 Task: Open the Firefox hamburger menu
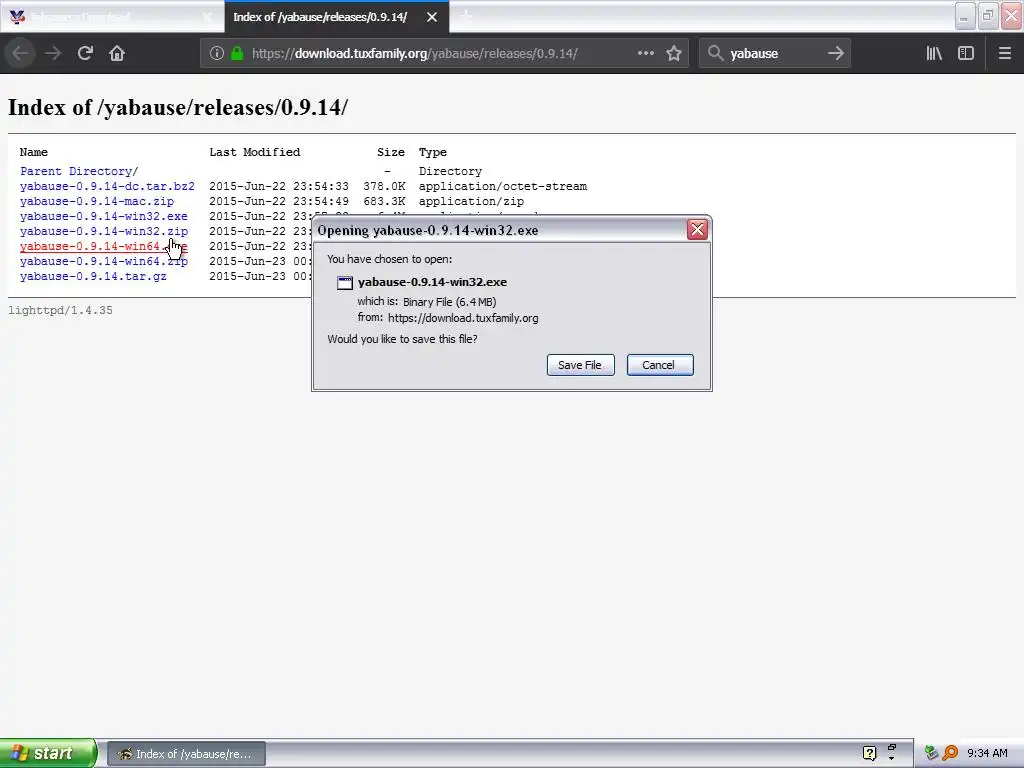[1005, 54]
